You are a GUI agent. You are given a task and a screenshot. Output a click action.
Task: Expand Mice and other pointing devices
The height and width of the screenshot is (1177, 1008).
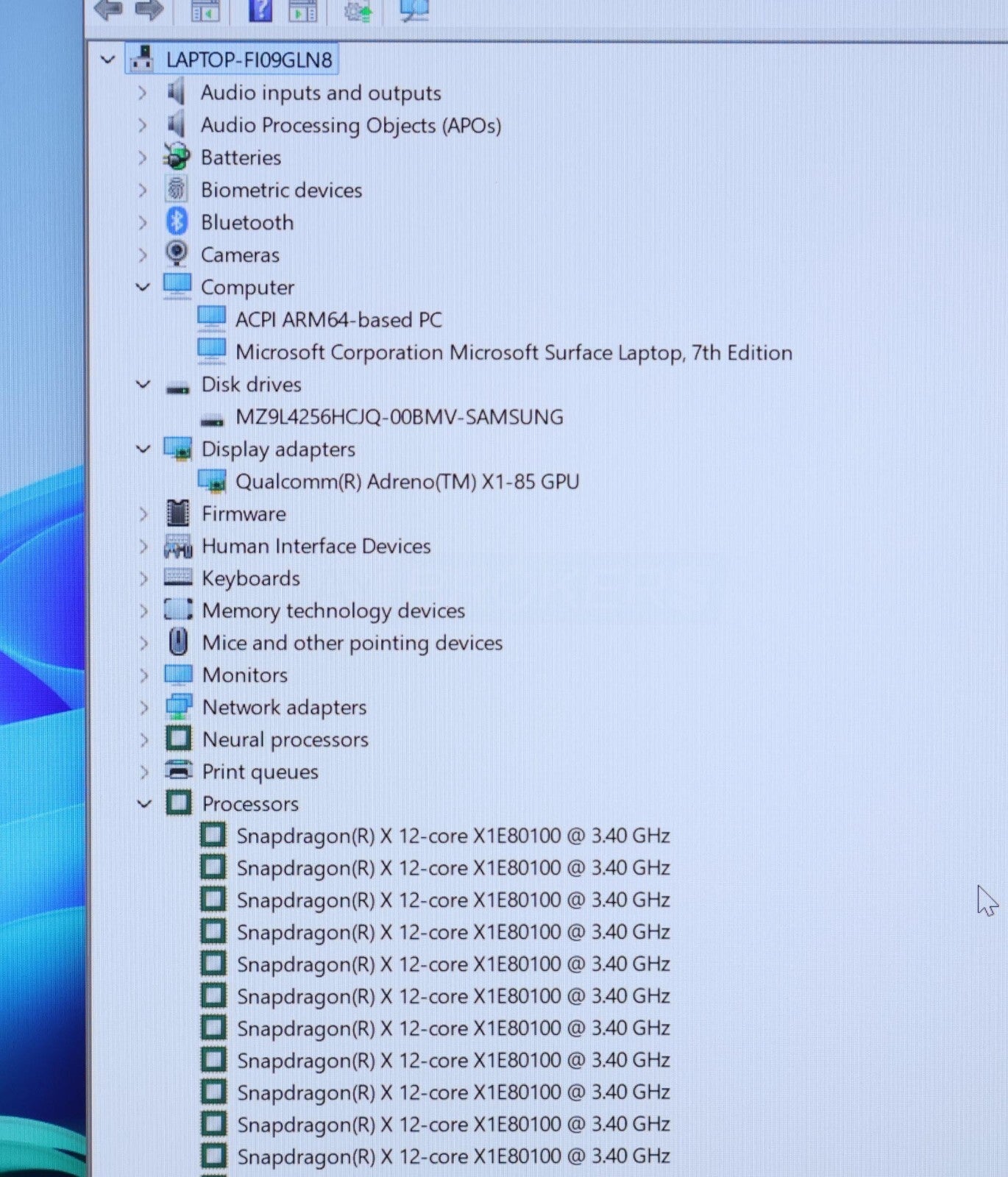click(x=143, y=643)
